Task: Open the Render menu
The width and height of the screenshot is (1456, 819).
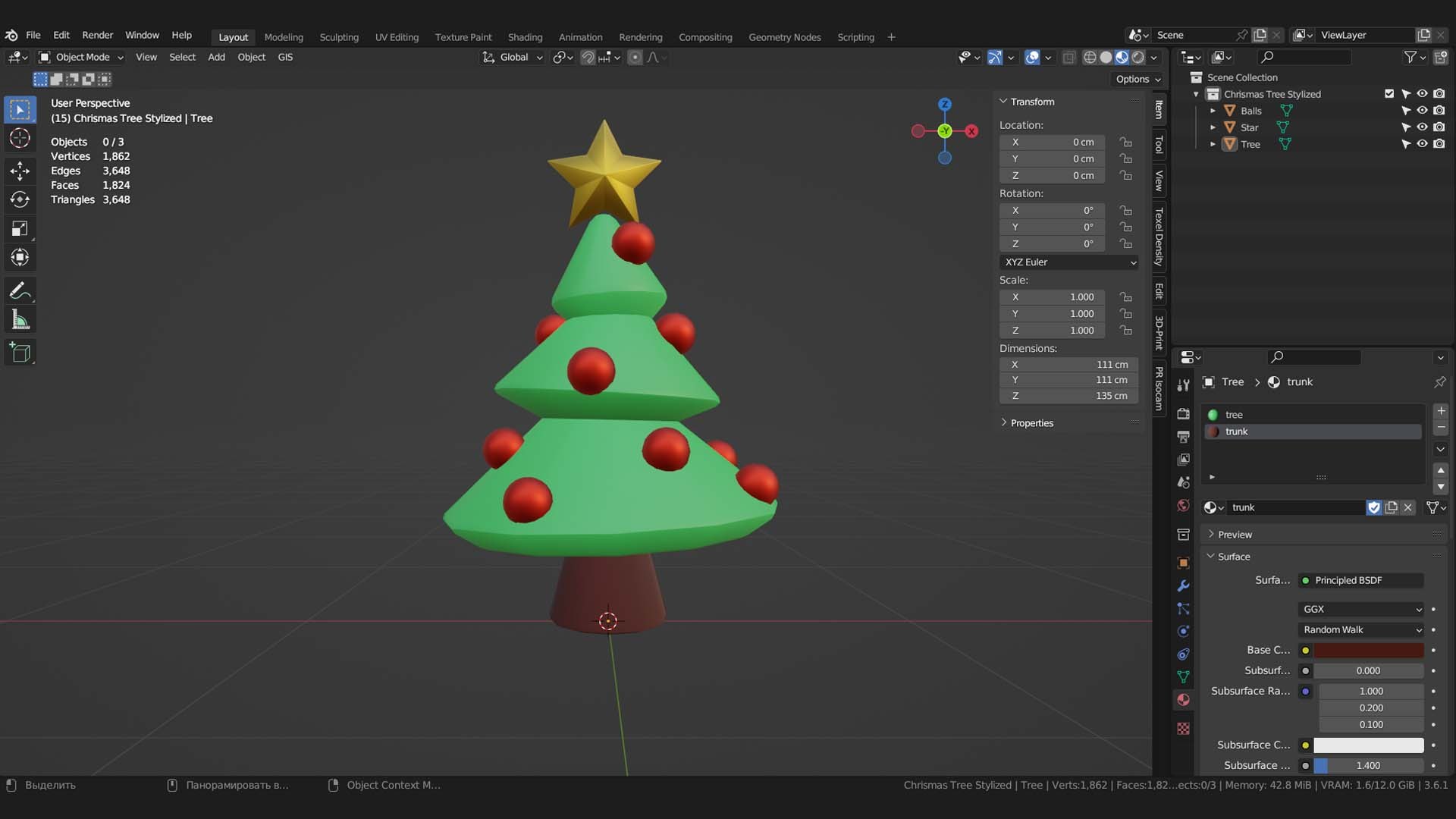Action: [x=97, y=36]
